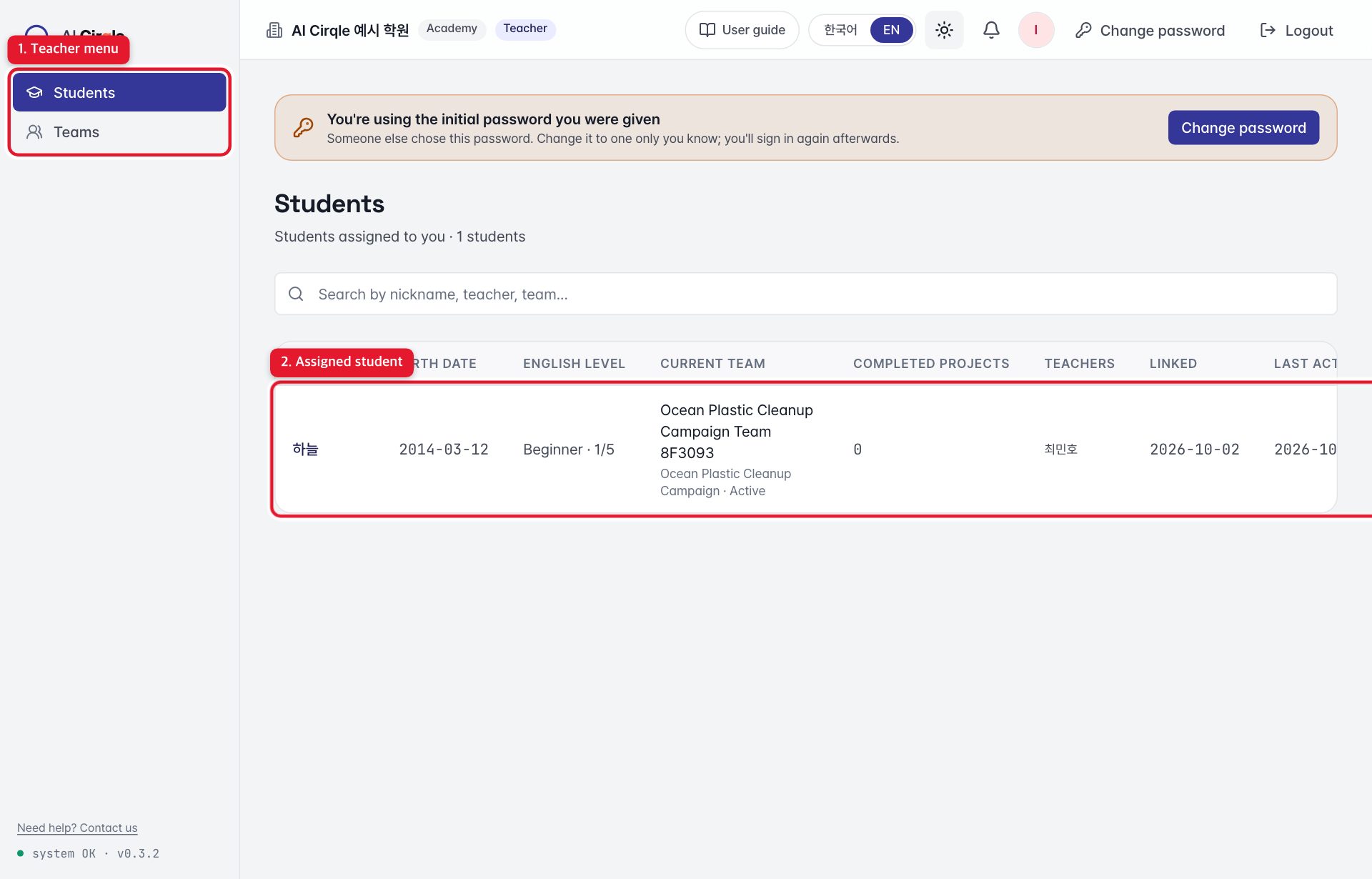1372x879 pixels.
Task: Click the completed projects value 0
Action: (x=857, y=450)
